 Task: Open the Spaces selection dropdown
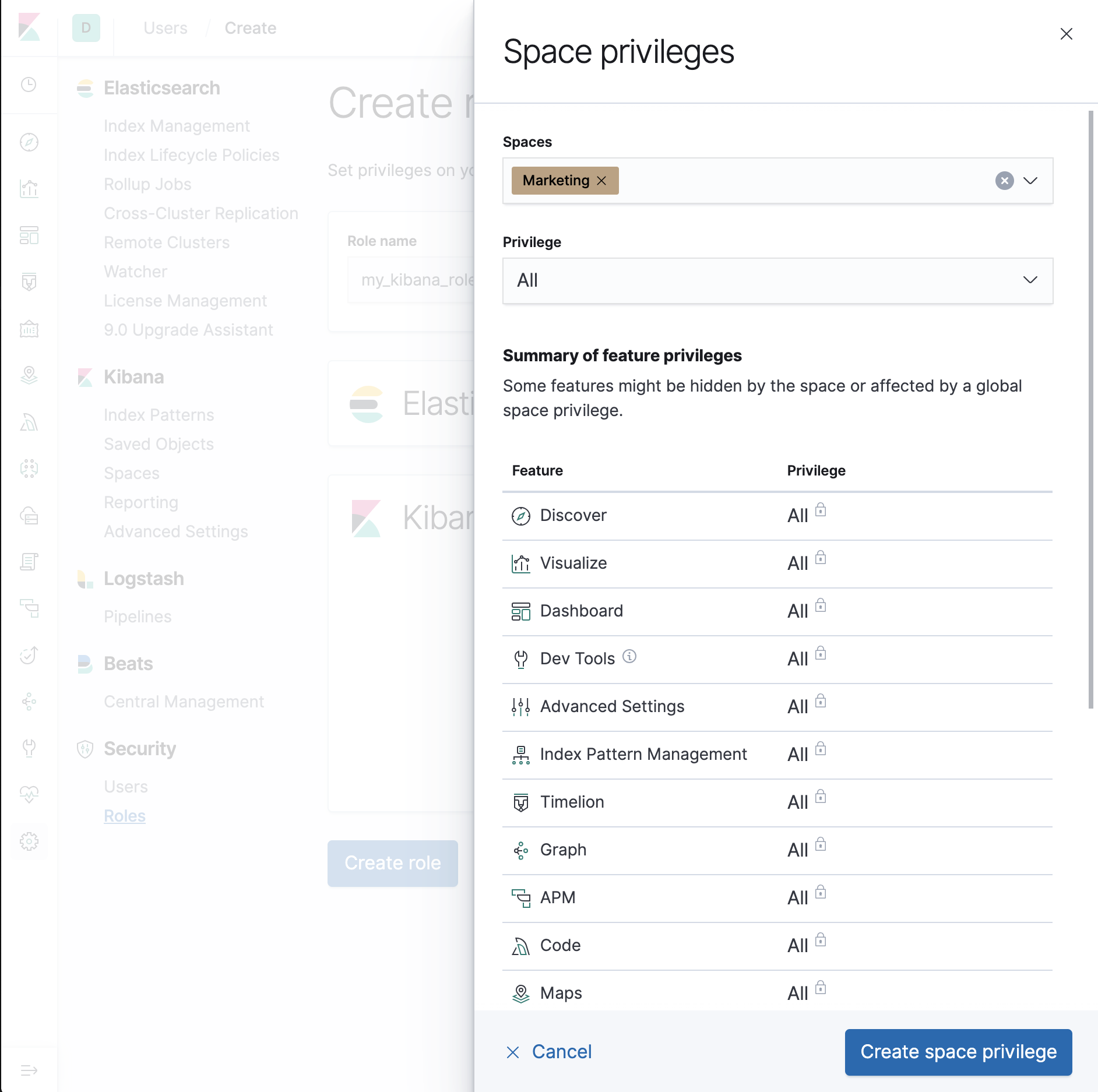[x=1030, y=181]
